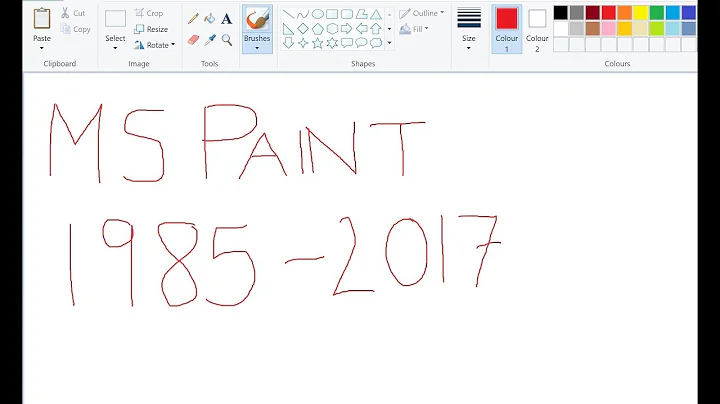Select the Text tool

226,19
